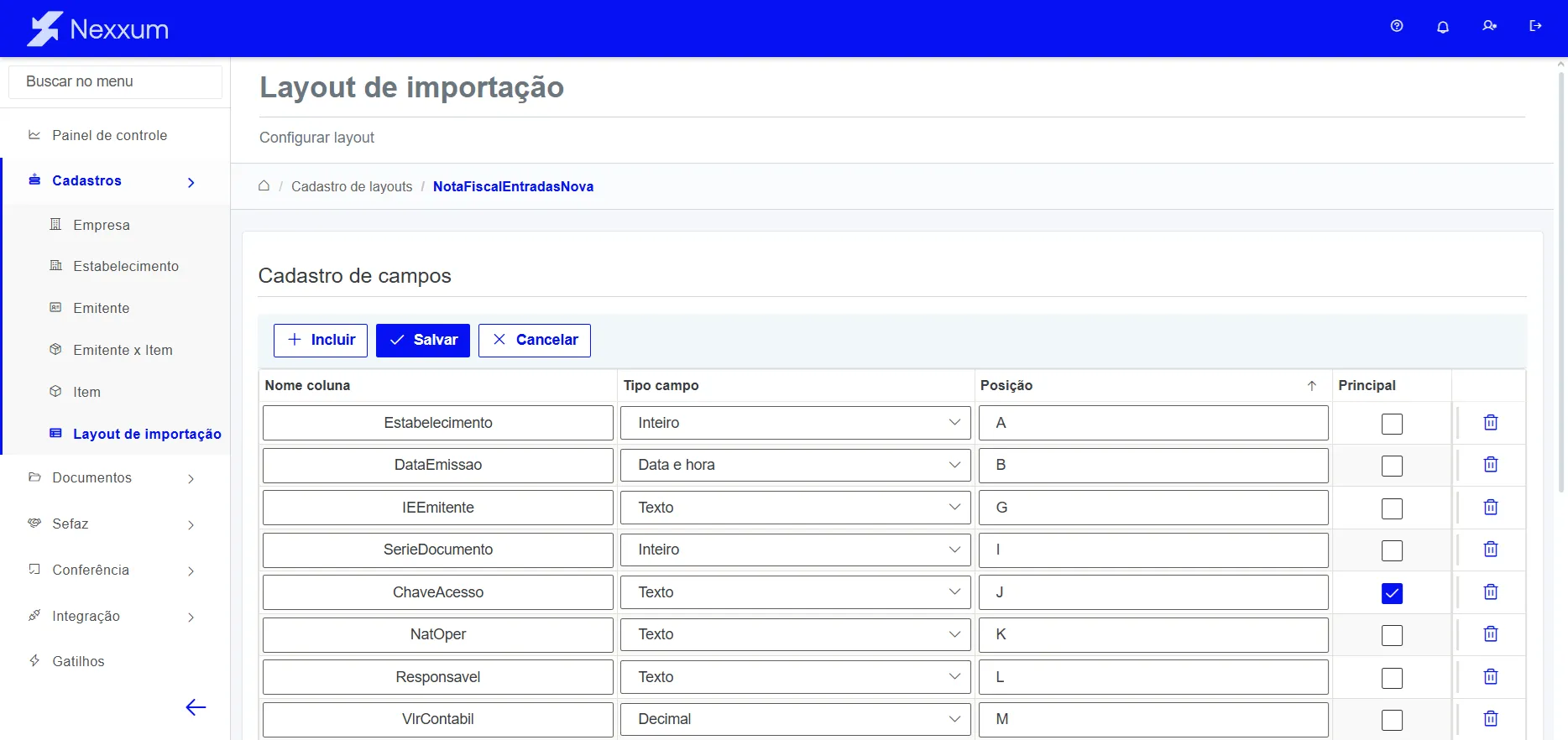Delete the DataEmissao row with the trash icon

click(1491, 465)
